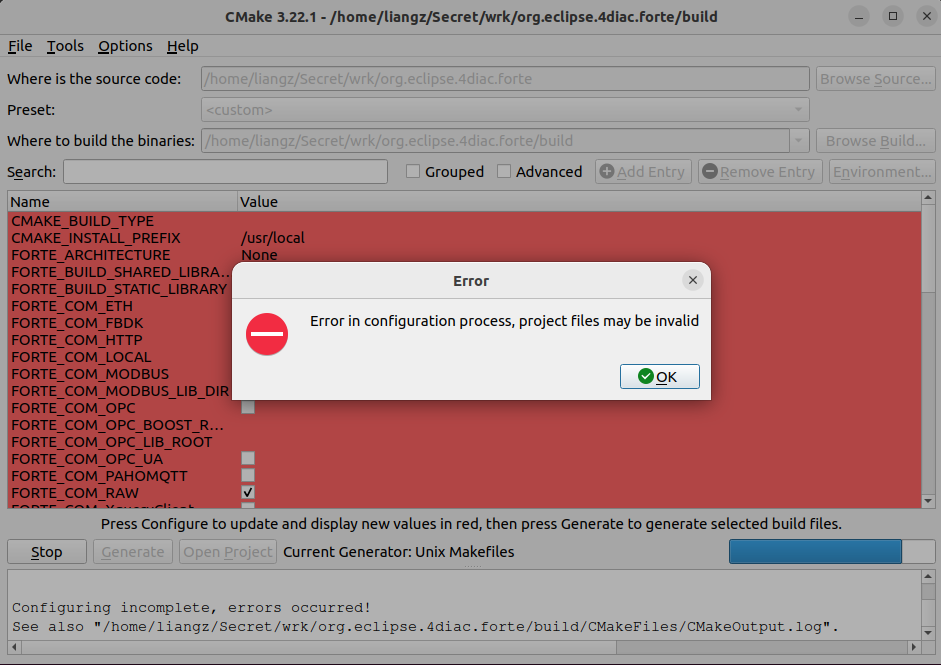Toggle FORTE_COM_OPC checkbox
The height and width of the screenshot is (665, 941).
(248, 408)
